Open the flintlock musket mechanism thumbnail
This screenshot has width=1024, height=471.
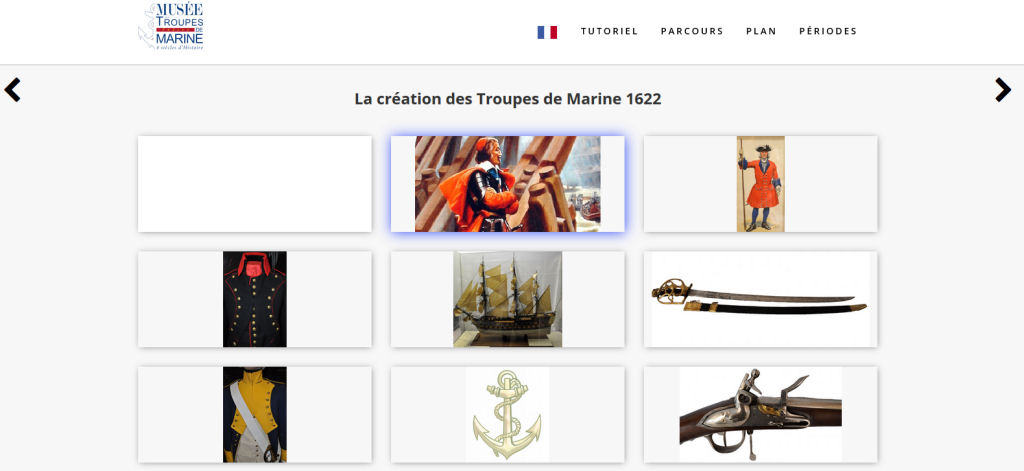click(x=760, y=414)
